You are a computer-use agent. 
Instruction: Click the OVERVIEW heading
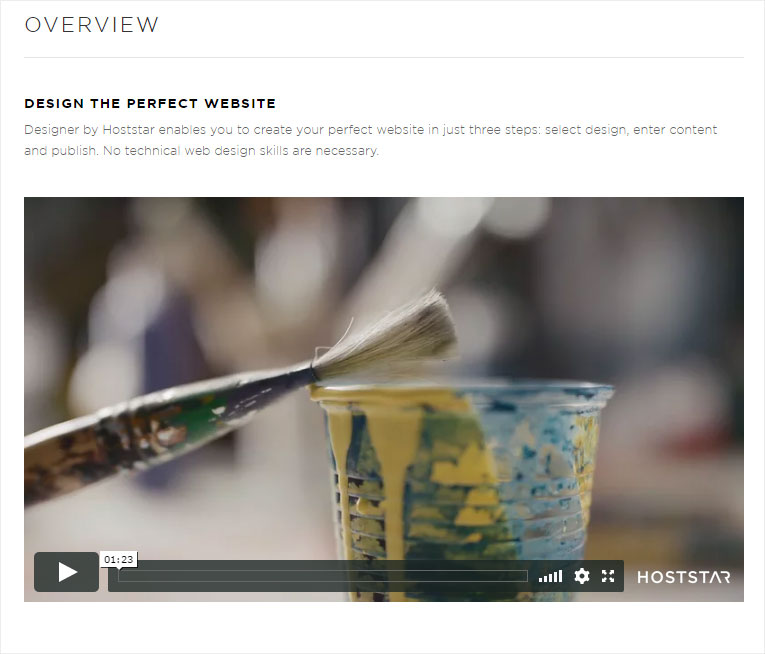[x=92, y=25]
